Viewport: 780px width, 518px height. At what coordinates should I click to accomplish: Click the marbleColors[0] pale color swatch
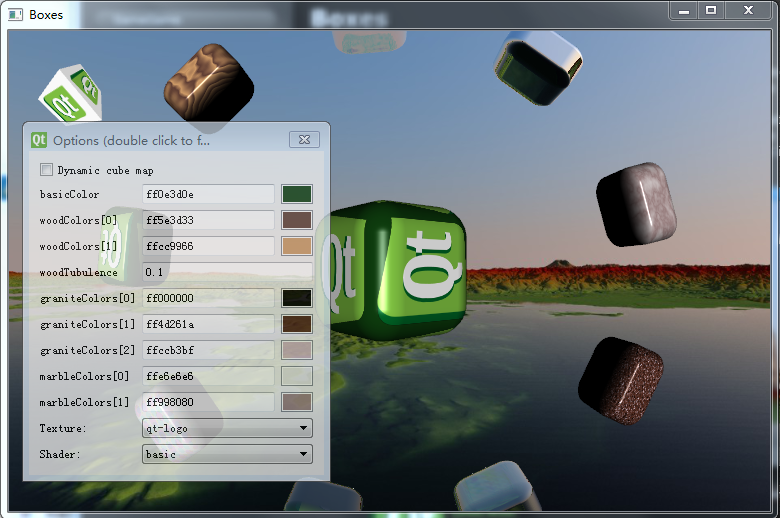[x=297, y=376]
